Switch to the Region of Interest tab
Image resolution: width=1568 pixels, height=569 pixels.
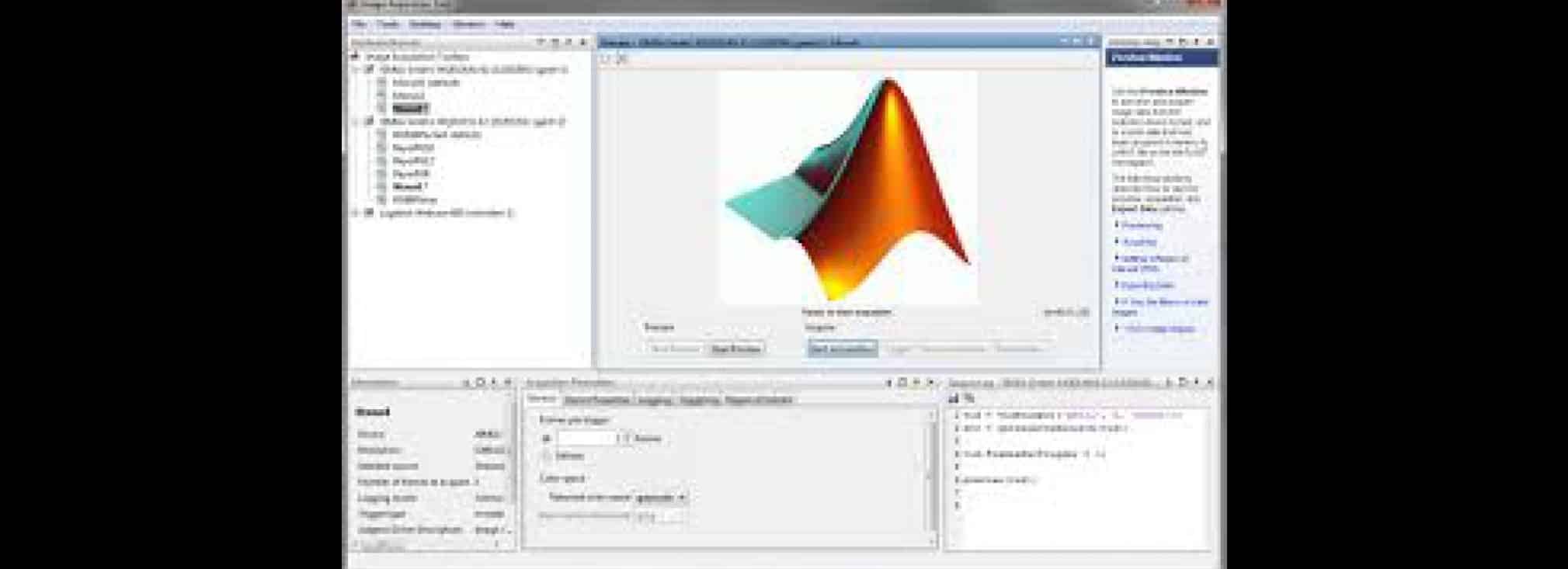point(759,400)
